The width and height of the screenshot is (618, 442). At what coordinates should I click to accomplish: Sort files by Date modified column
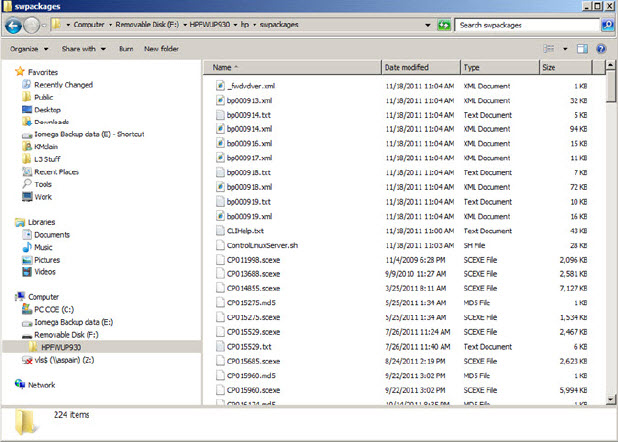pyautogui.click(x=406, y=67)
